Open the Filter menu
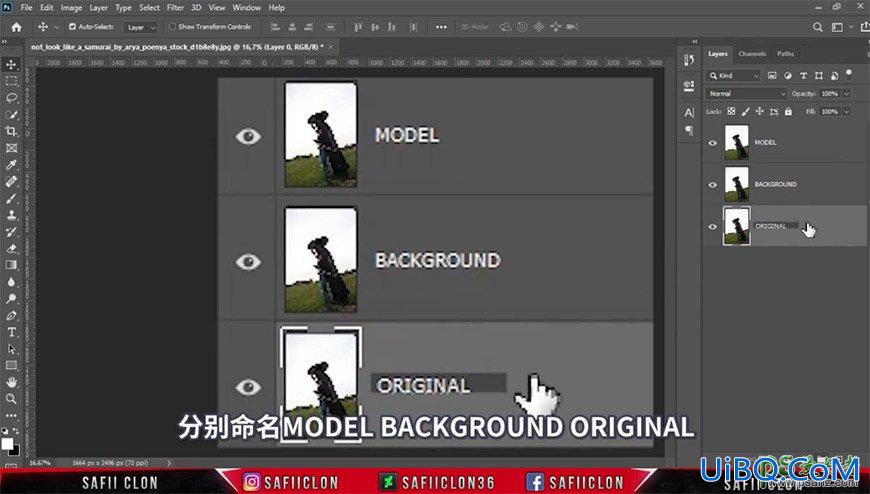 (175, 8)
